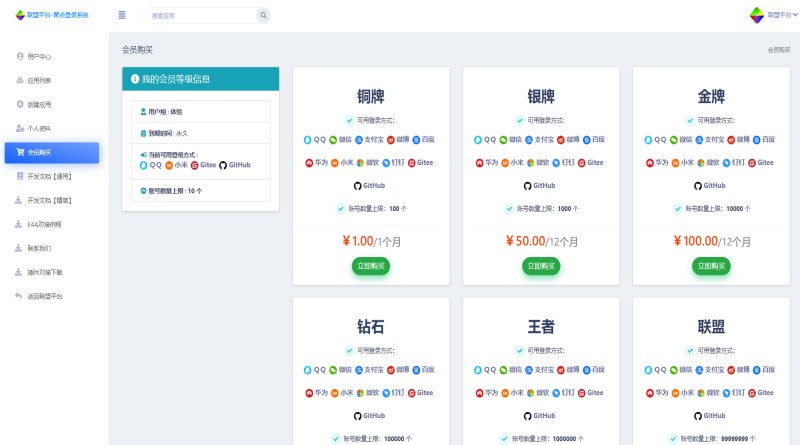Open 联系我们 in the sidebar
Screen dimensions: 800x445
(x=39, y=249)
